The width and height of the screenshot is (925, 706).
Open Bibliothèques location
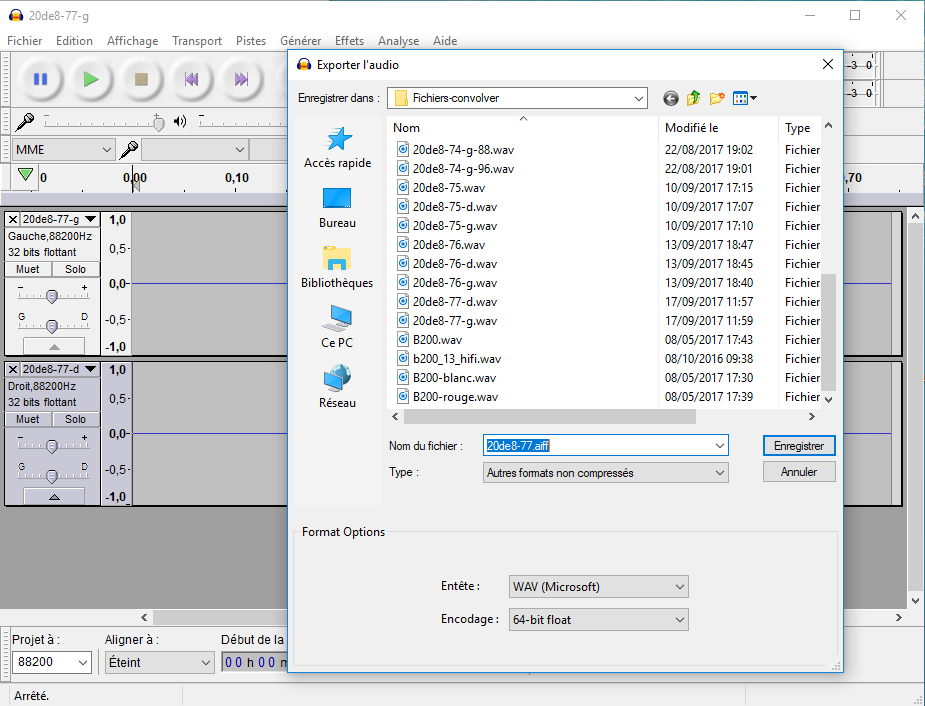337,267
